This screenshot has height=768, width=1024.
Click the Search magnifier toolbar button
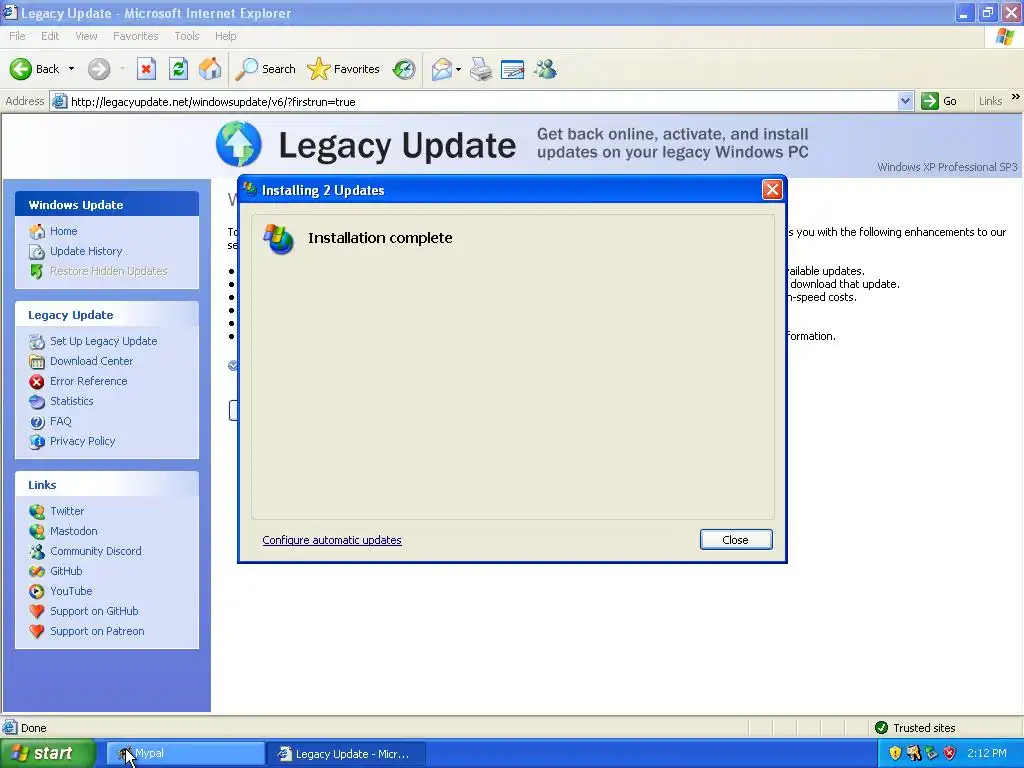(265, 69)
